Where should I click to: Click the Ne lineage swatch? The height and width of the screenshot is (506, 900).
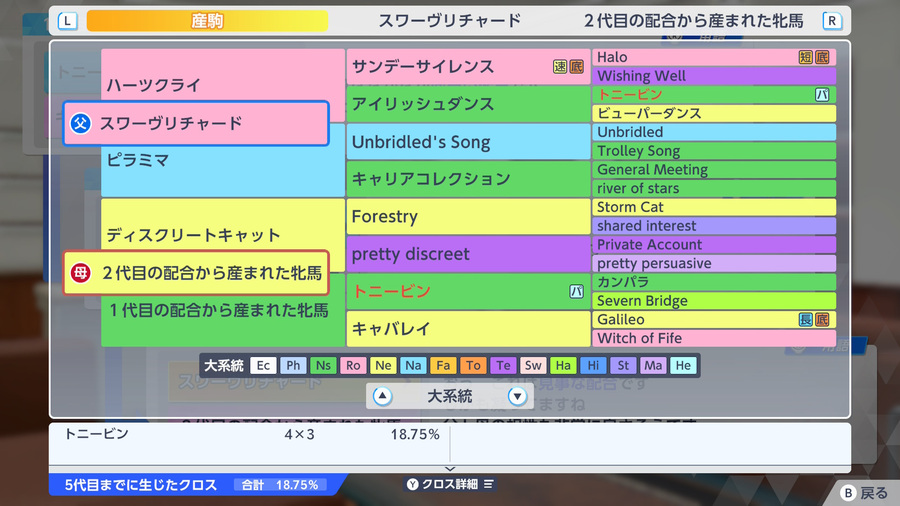pos(383,365)
